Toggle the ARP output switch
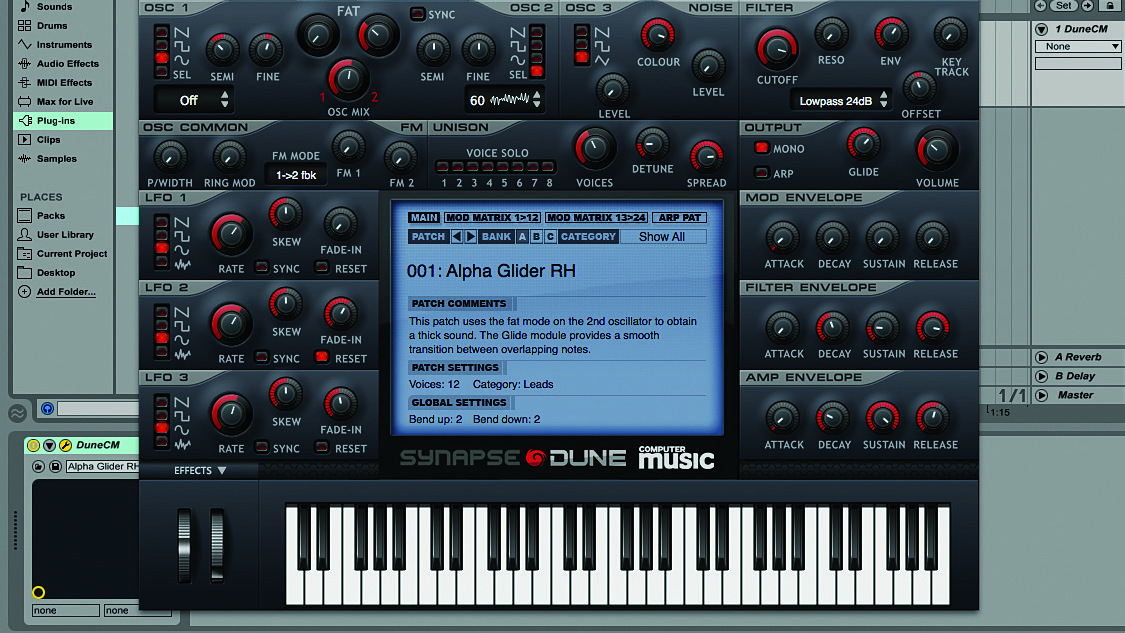This screenshot has height=633, width=1125. point(762,173)
